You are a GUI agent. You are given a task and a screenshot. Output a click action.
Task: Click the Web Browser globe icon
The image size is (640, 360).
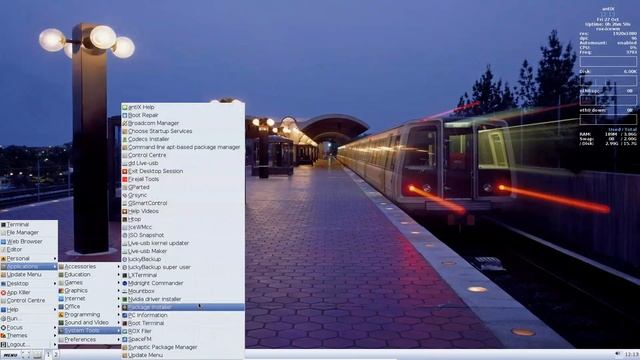pos(3,242)
